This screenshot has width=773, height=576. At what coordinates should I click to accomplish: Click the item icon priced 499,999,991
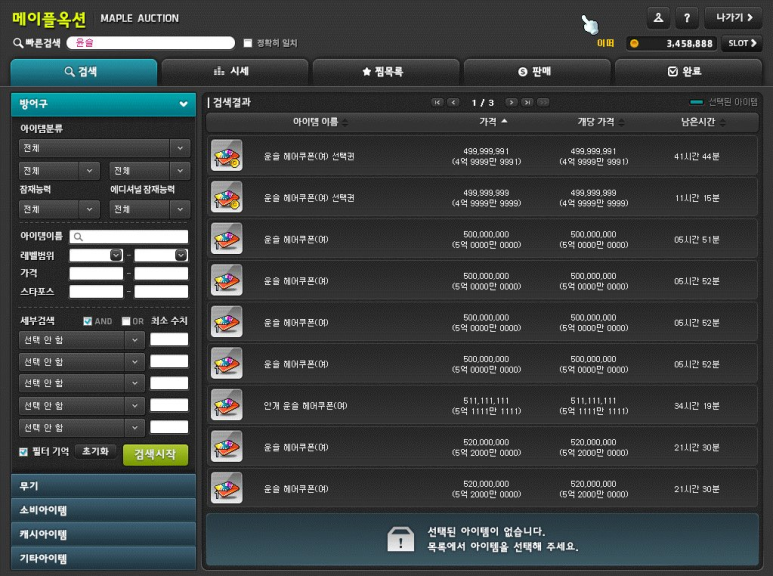coord(226,155)
